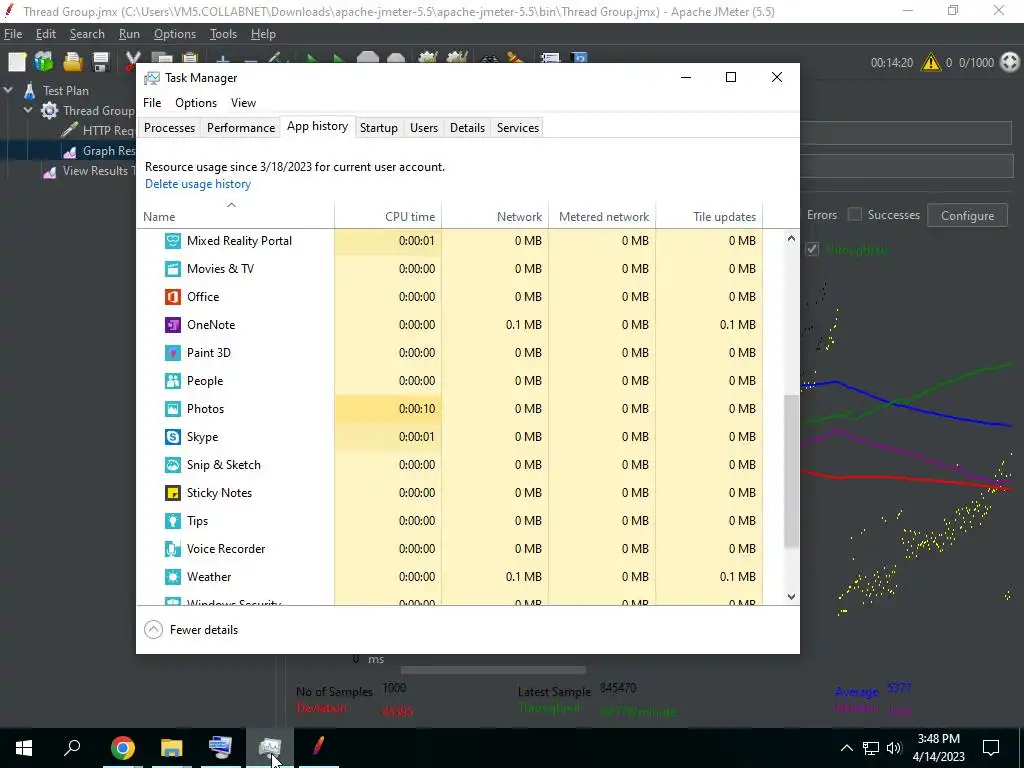The image size is (1024, 768).
Task: Sort by the Metered network column header
Action: click(x=602, y=216)
